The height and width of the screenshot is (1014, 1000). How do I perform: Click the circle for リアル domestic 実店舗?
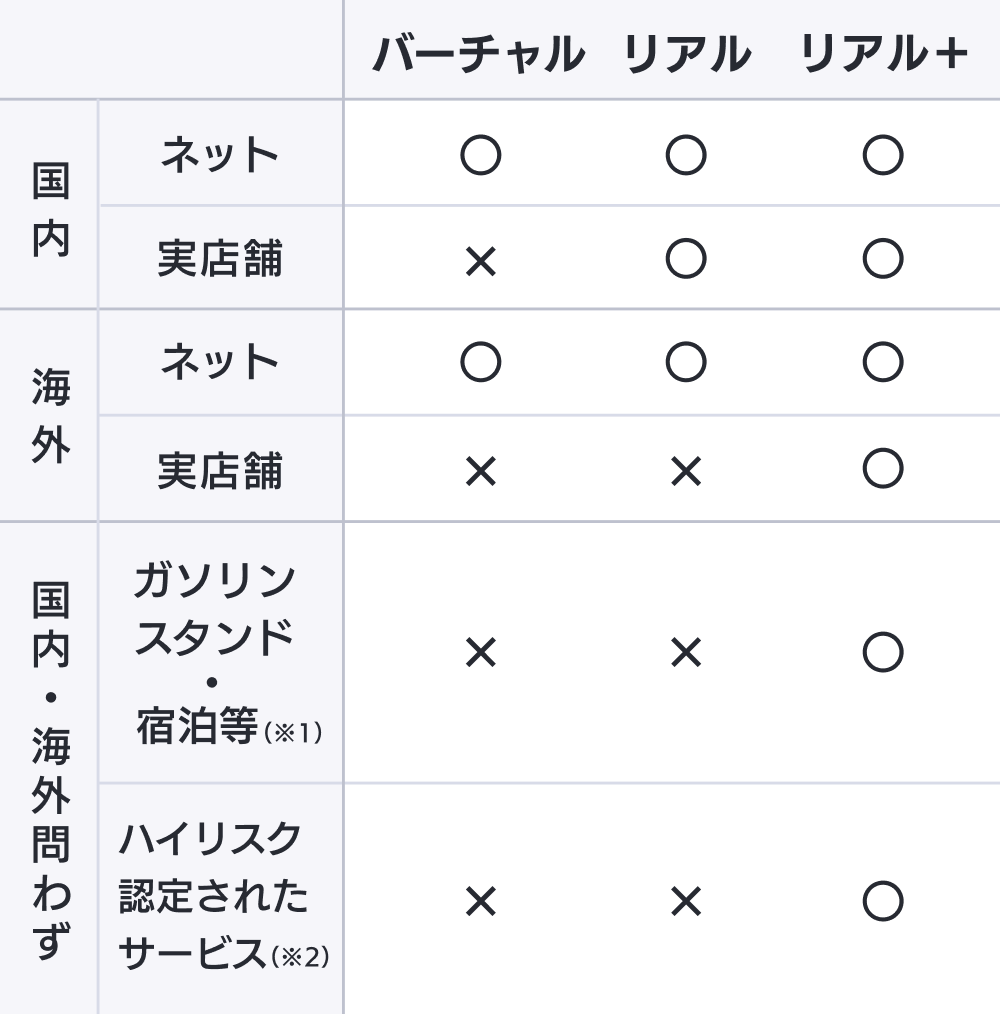coord(686,259)
